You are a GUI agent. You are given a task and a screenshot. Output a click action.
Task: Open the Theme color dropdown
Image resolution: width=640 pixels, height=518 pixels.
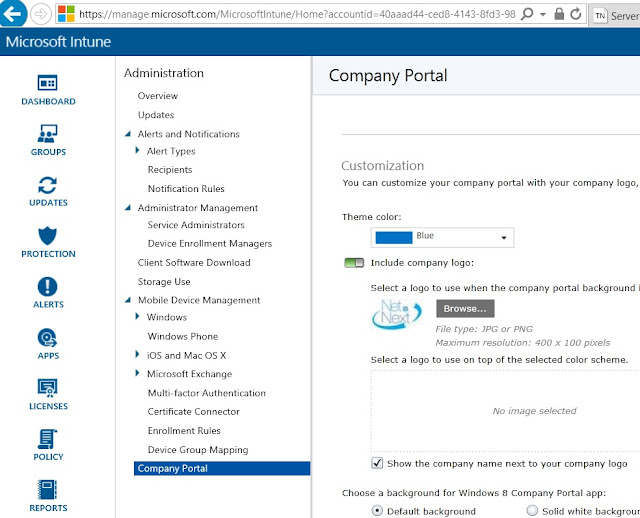click(442, 237)
